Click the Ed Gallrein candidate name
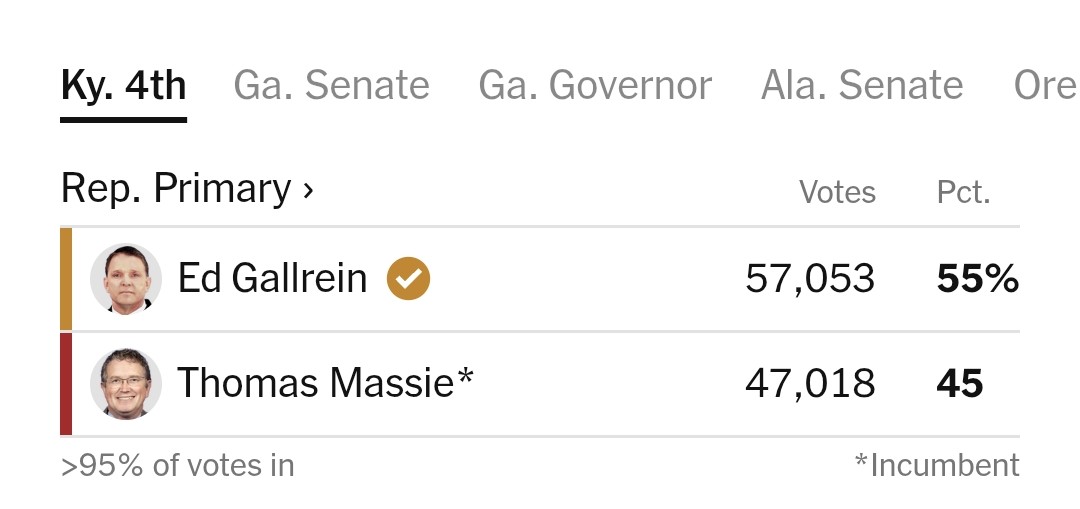The image size is (1080, 509). [272, 278]
